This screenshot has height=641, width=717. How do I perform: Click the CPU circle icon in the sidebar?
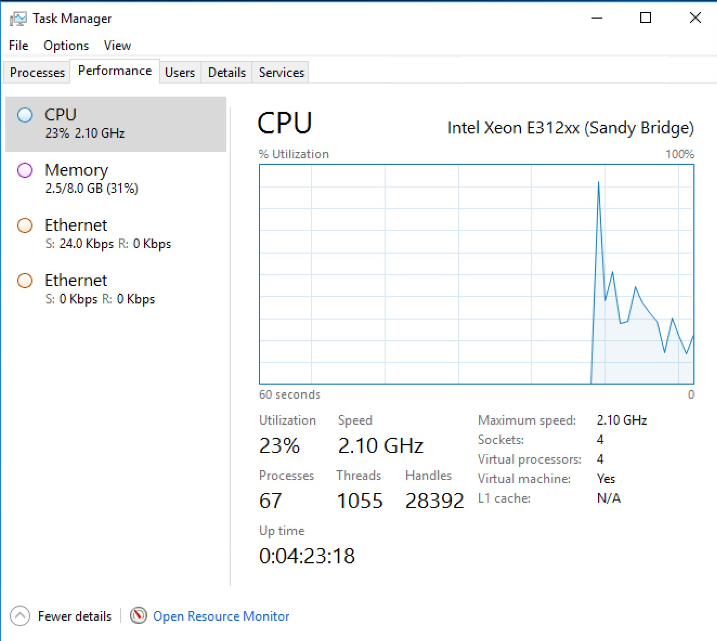point(25,115)
